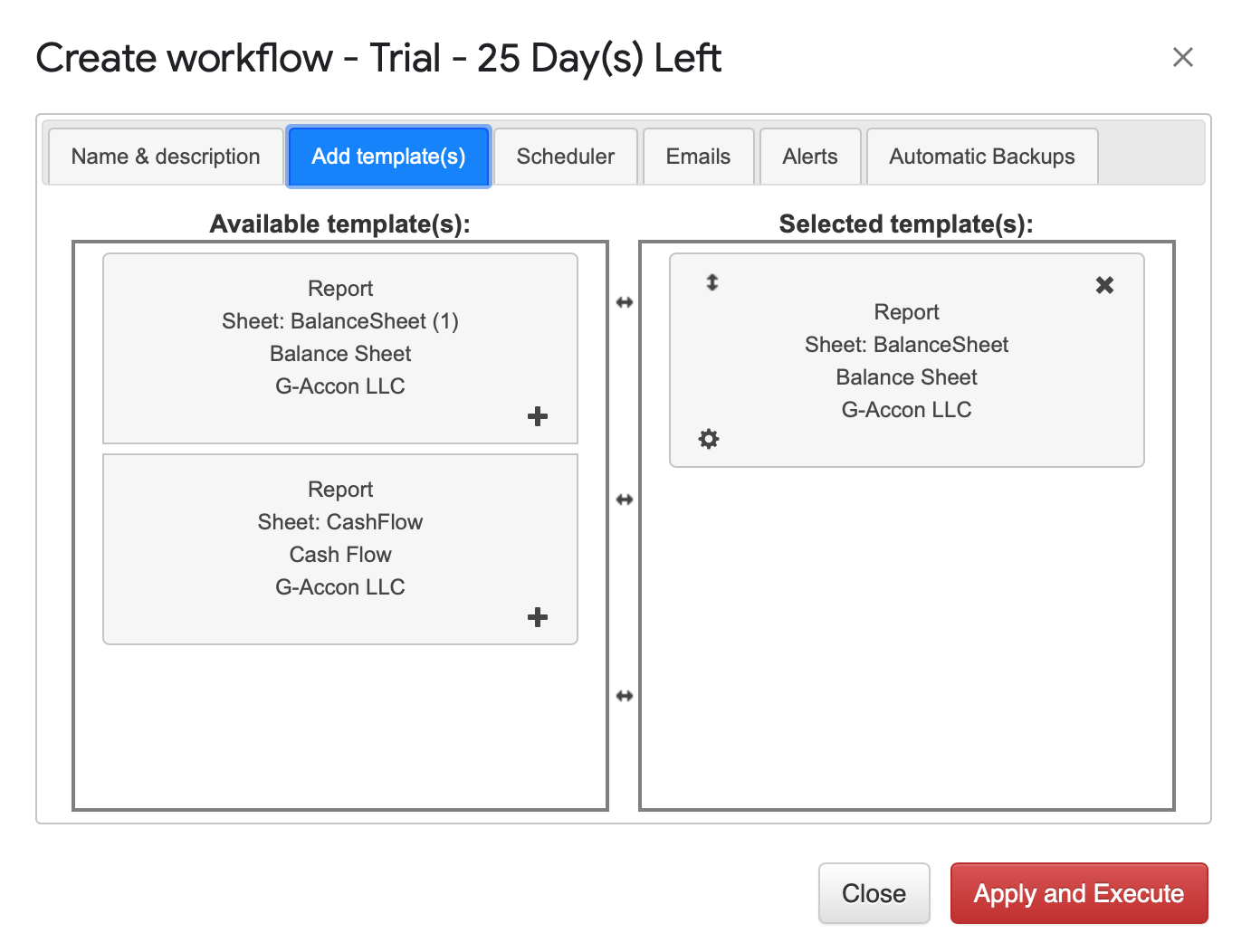The width and height of the screenshot is (1251, 952).
Task: Go to the Emails tab
Action: click(x=698, y=157)
